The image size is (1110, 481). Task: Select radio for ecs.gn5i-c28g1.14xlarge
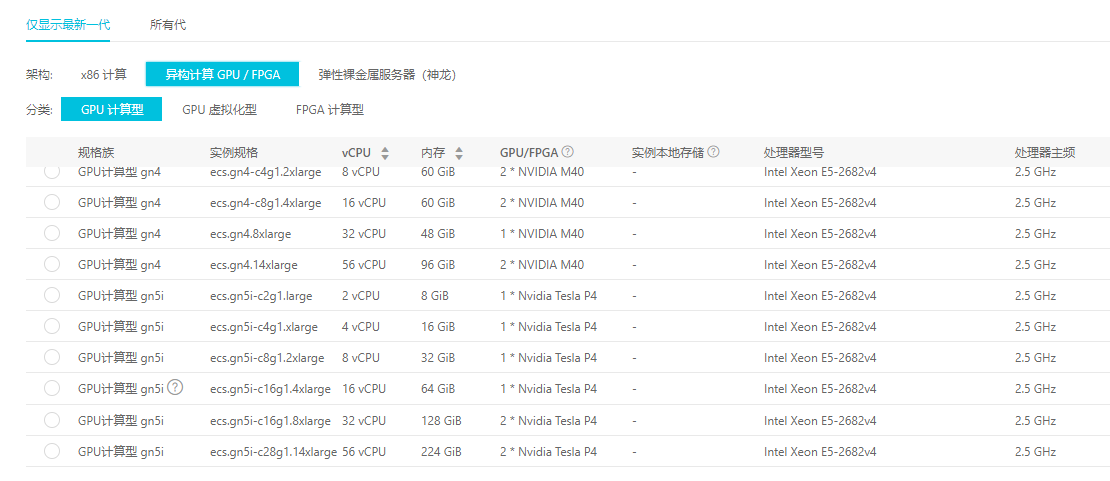coord(52,451)
